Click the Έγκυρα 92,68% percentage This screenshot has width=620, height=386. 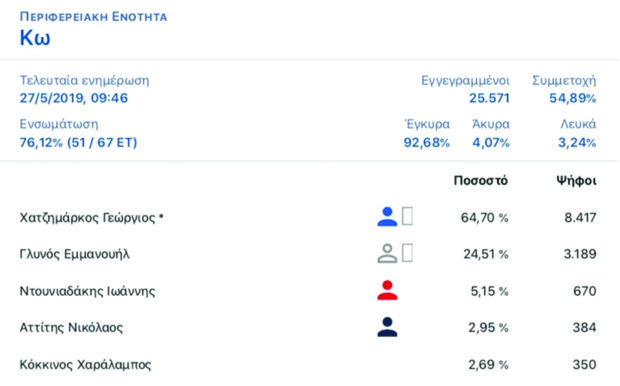pos(427,142)
